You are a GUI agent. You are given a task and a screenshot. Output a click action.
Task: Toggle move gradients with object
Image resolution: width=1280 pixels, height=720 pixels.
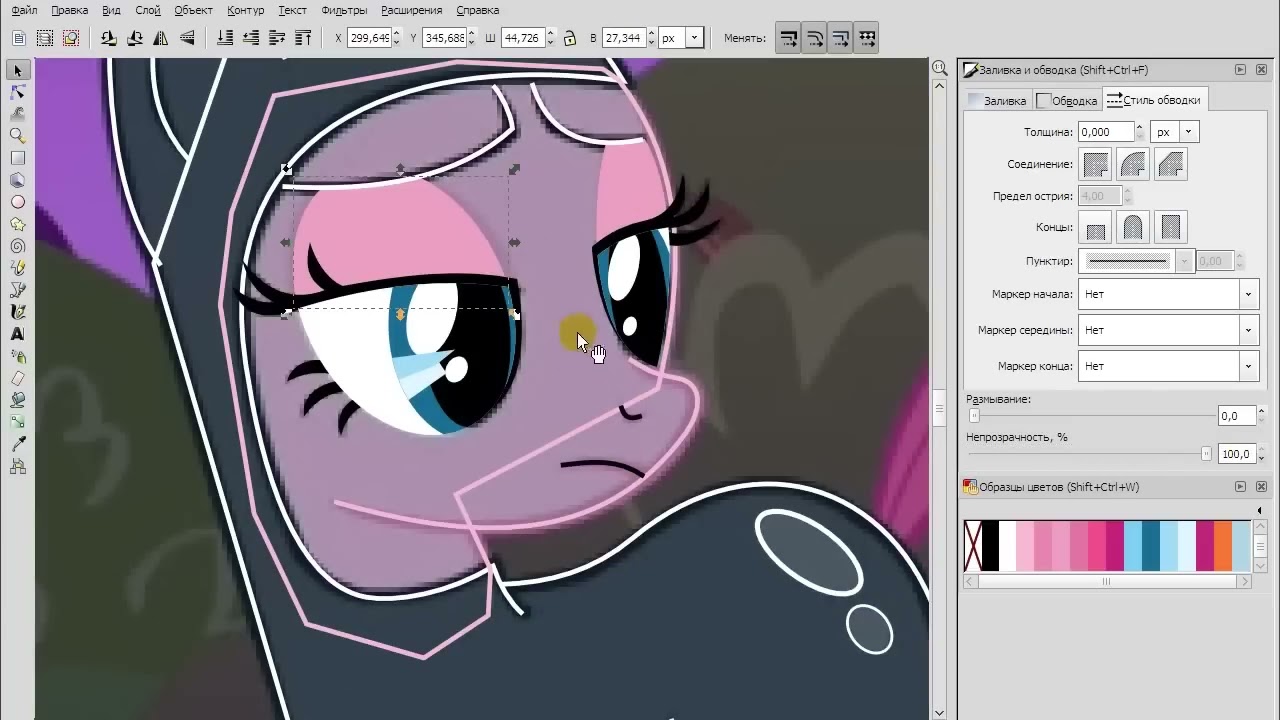(x=841, y=38)
